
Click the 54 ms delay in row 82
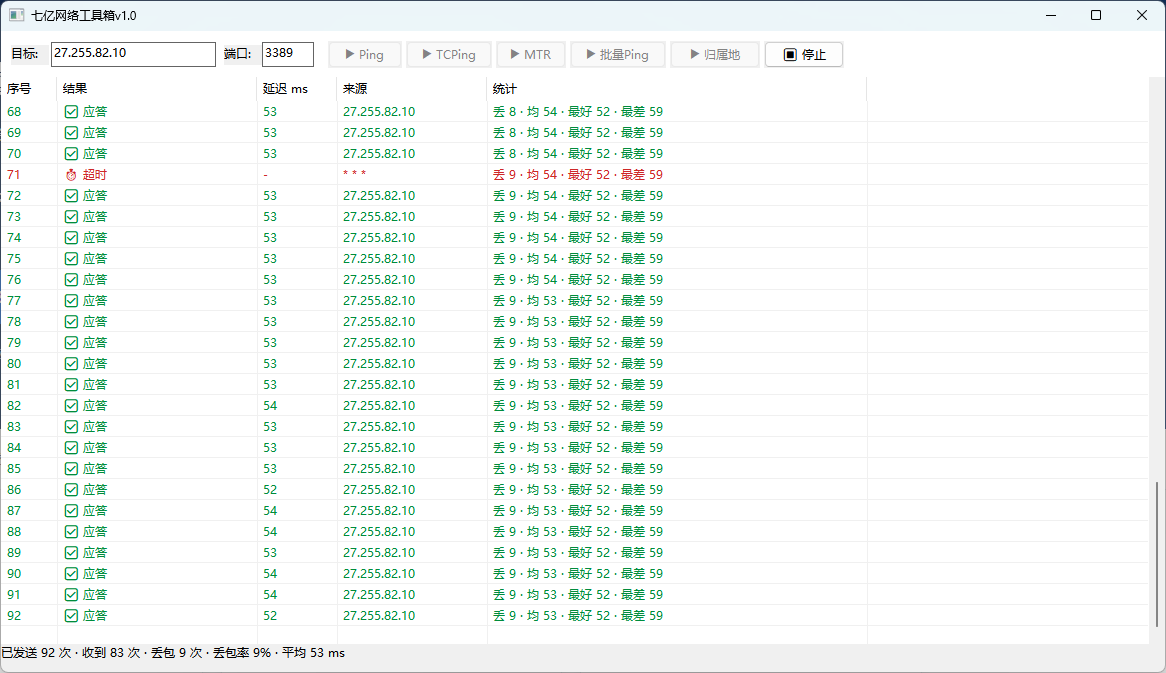coord(270,406)
